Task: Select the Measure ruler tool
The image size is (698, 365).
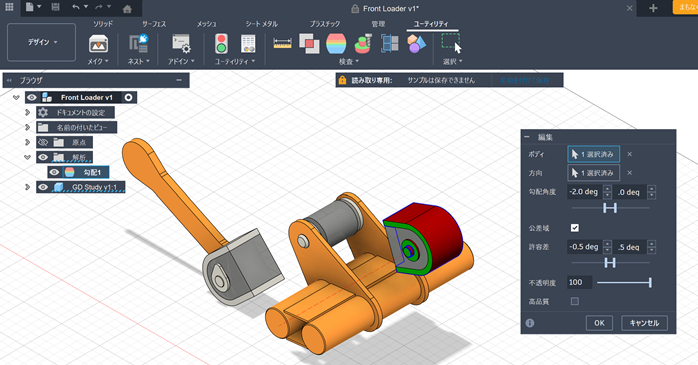Action: tap(283, 44)
